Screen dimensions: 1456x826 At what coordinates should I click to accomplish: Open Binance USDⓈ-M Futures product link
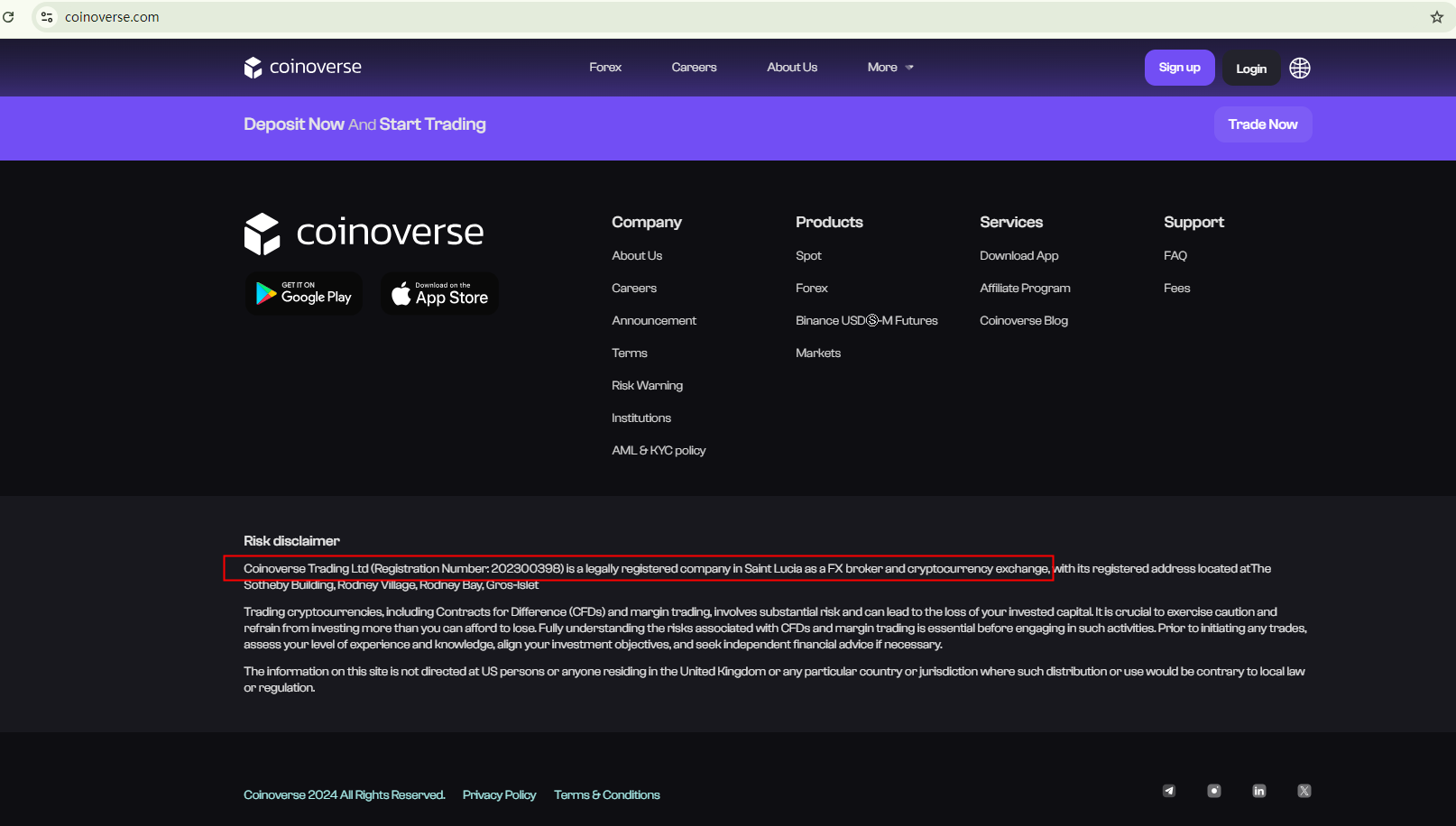866,320
